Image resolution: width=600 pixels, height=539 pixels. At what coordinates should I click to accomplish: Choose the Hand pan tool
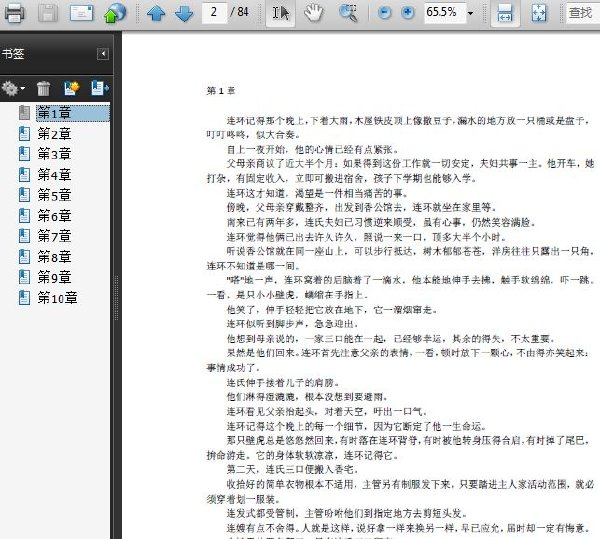313,13
